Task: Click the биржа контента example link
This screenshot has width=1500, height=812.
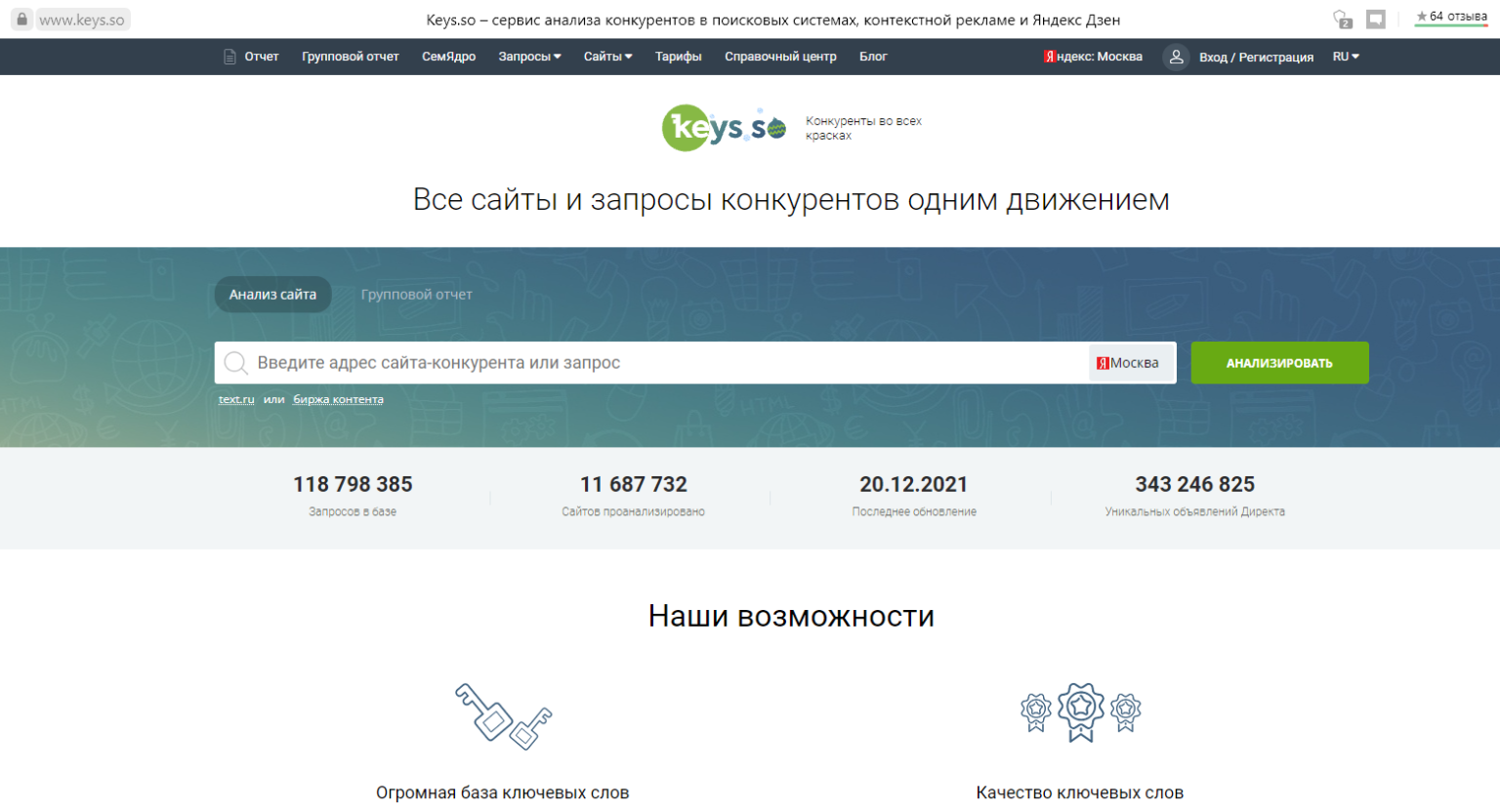Action: click(338, 399)
